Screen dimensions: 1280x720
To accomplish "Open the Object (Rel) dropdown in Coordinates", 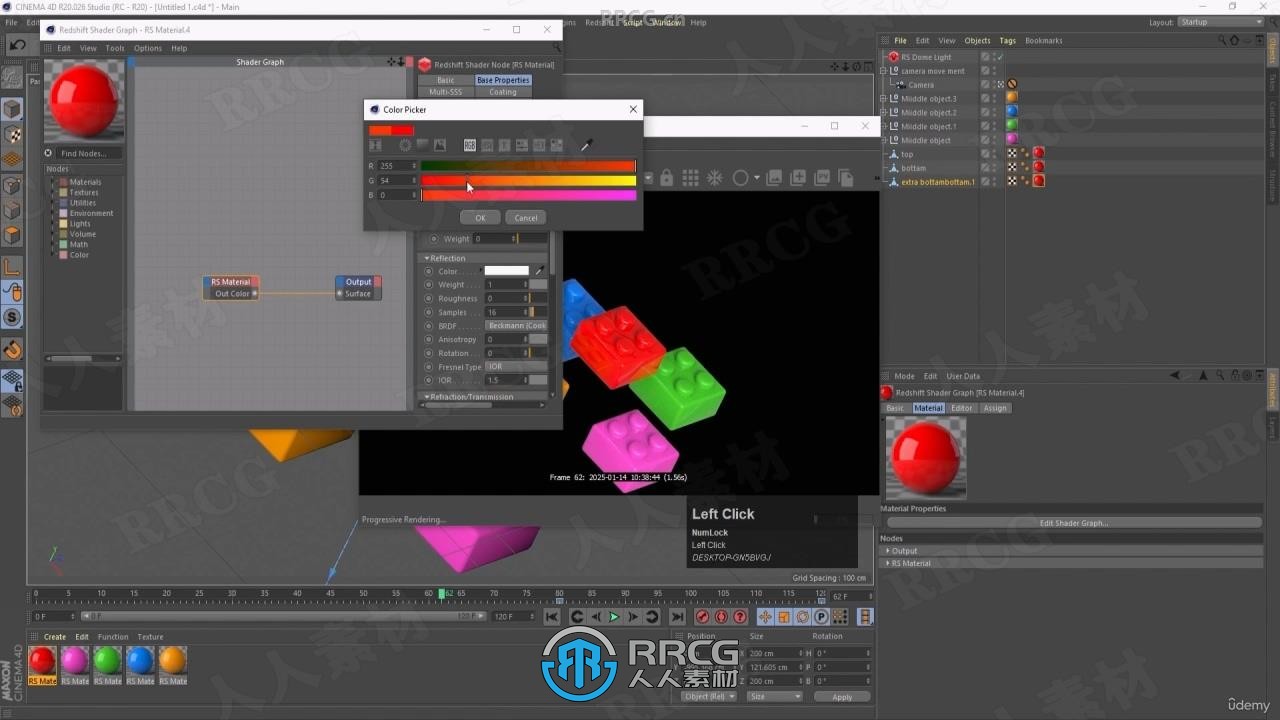I will click(709, 696).
